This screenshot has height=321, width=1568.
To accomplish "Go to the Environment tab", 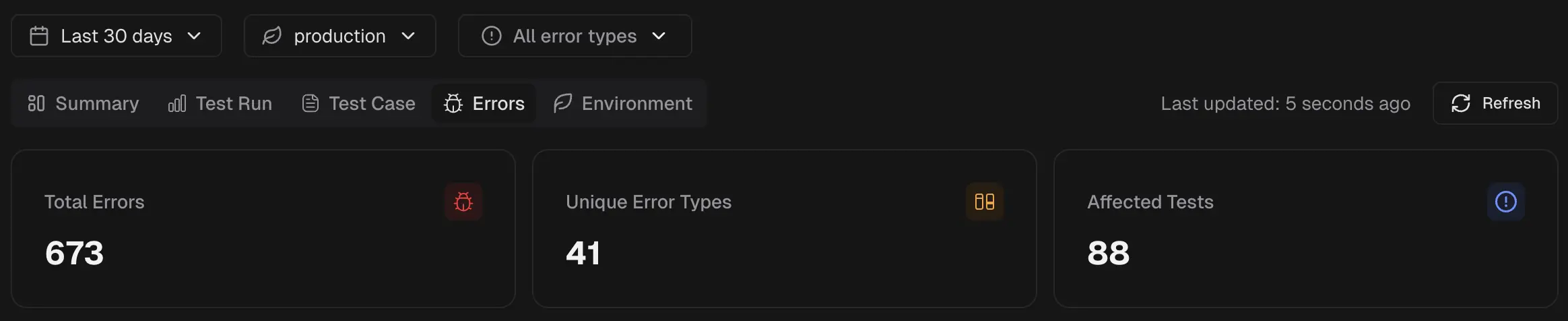I will pyautogui.click(x=623, y=103).
